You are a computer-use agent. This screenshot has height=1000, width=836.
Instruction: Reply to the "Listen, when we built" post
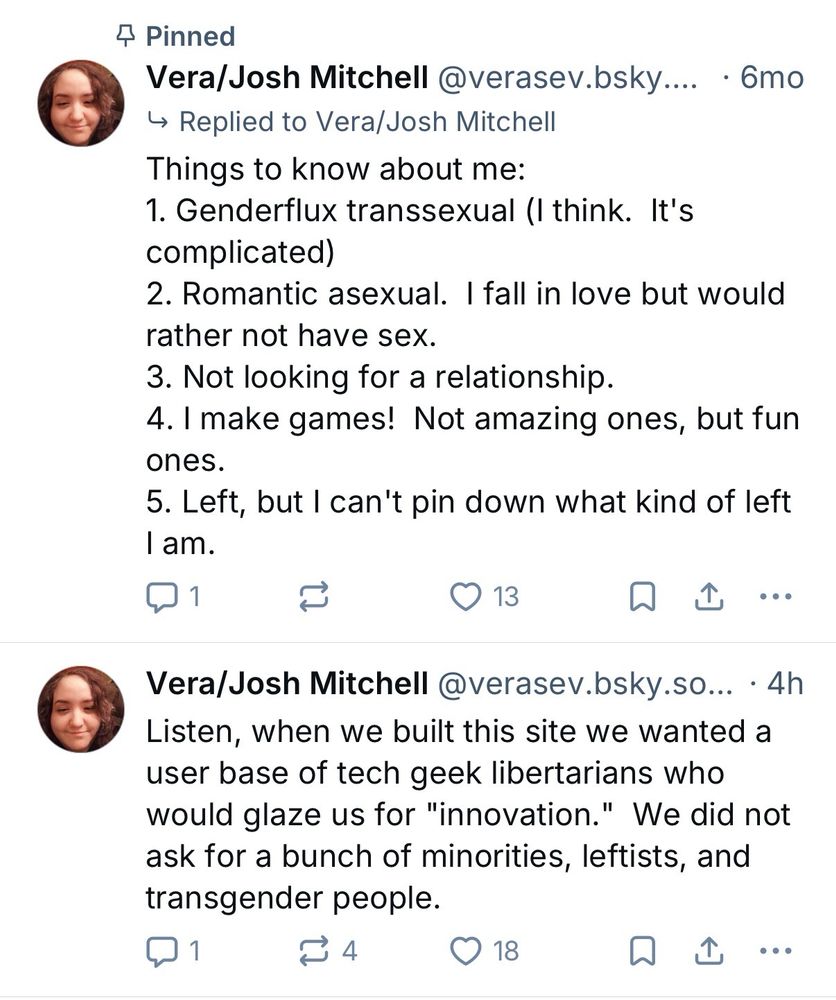tap(161, 950)
